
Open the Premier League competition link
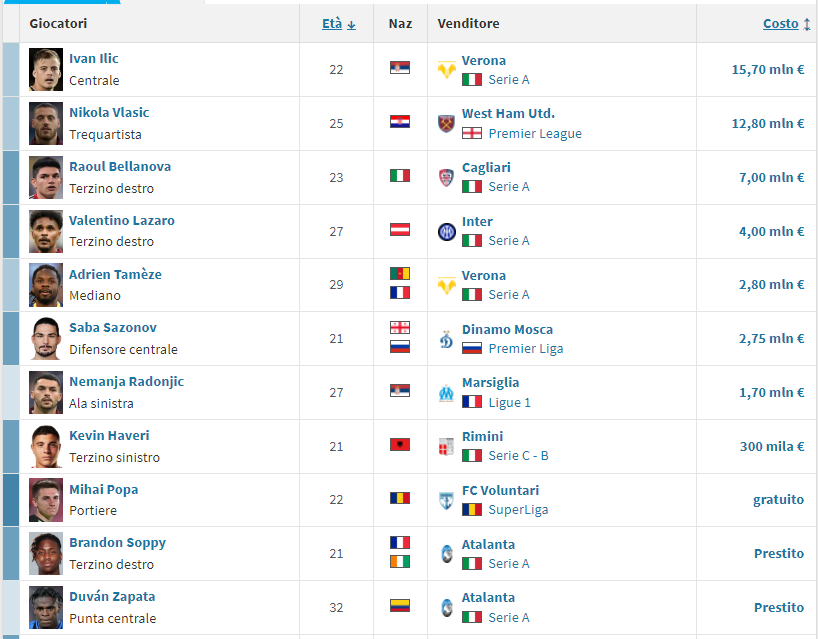535,133
